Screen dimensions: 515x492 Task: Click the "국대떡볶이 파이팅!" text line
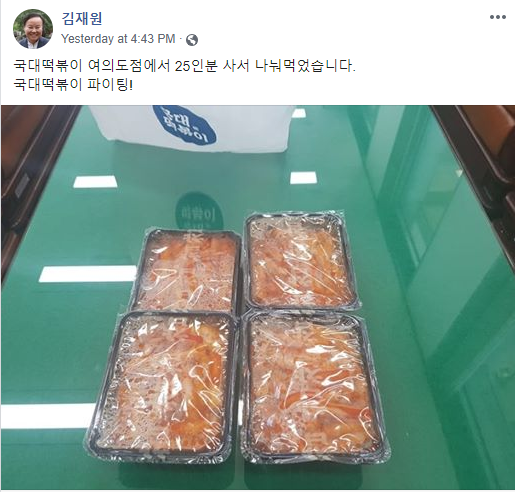pyautogui.click(x=73, y=85)
